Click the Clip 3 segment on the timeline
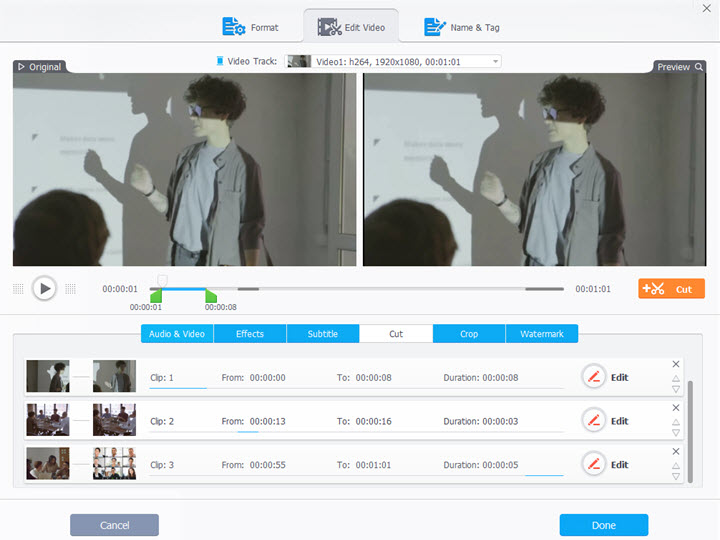 point(545,289)
